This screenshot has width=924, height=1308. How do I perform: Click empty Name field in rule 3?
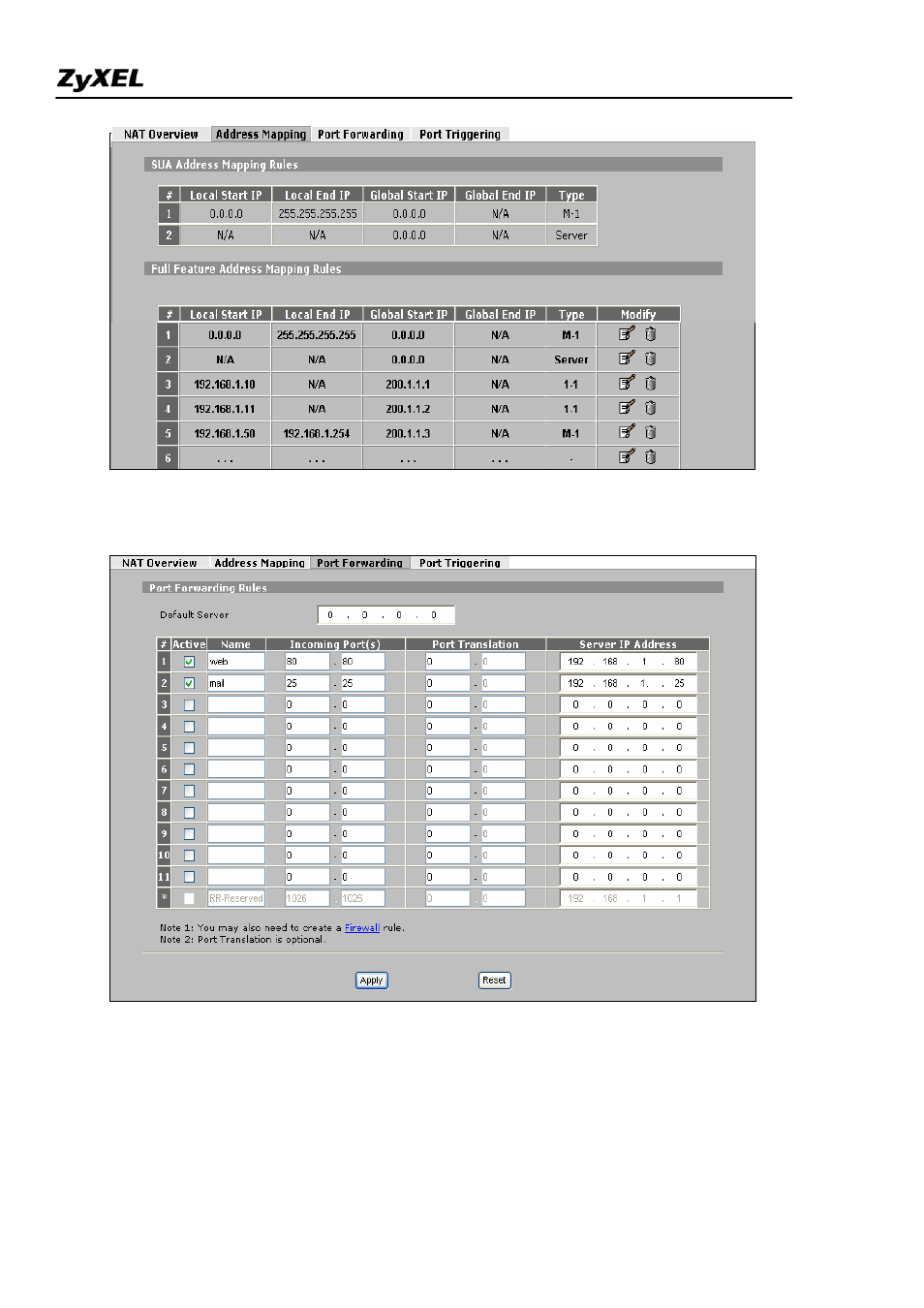pos(236,704)
